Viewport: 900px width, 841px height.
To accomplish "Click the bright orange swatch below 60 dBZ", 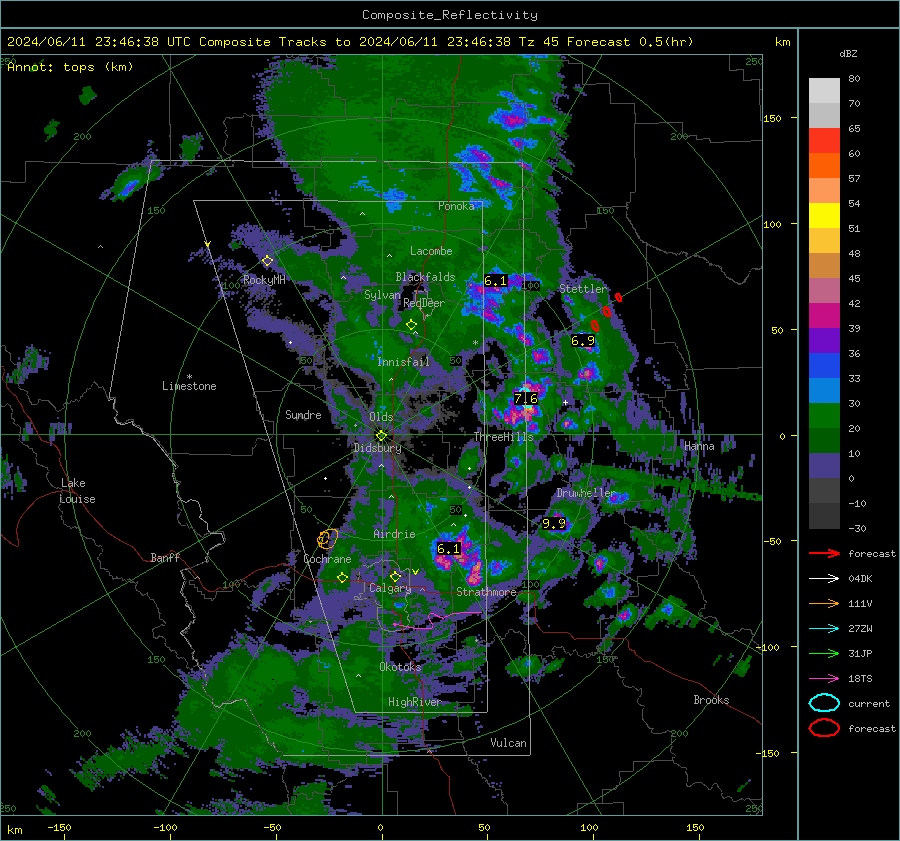I will pos(824,166).
